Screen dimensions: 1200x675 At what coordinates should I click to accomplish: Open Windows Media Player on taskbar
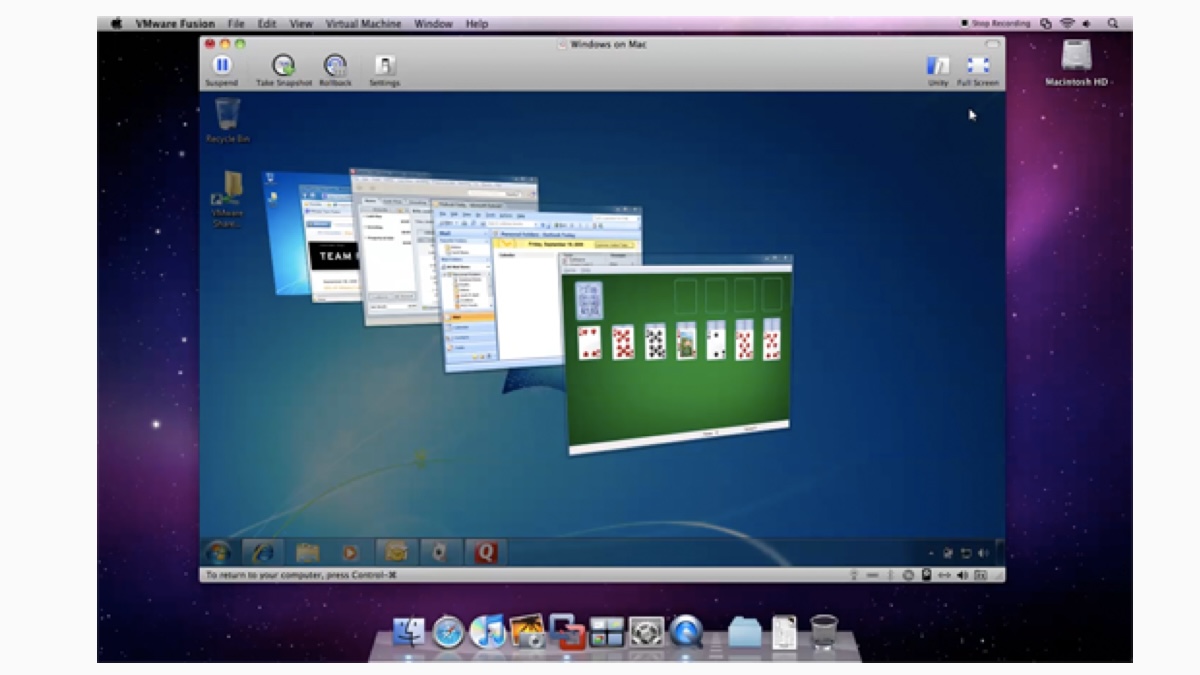[351, 552]
